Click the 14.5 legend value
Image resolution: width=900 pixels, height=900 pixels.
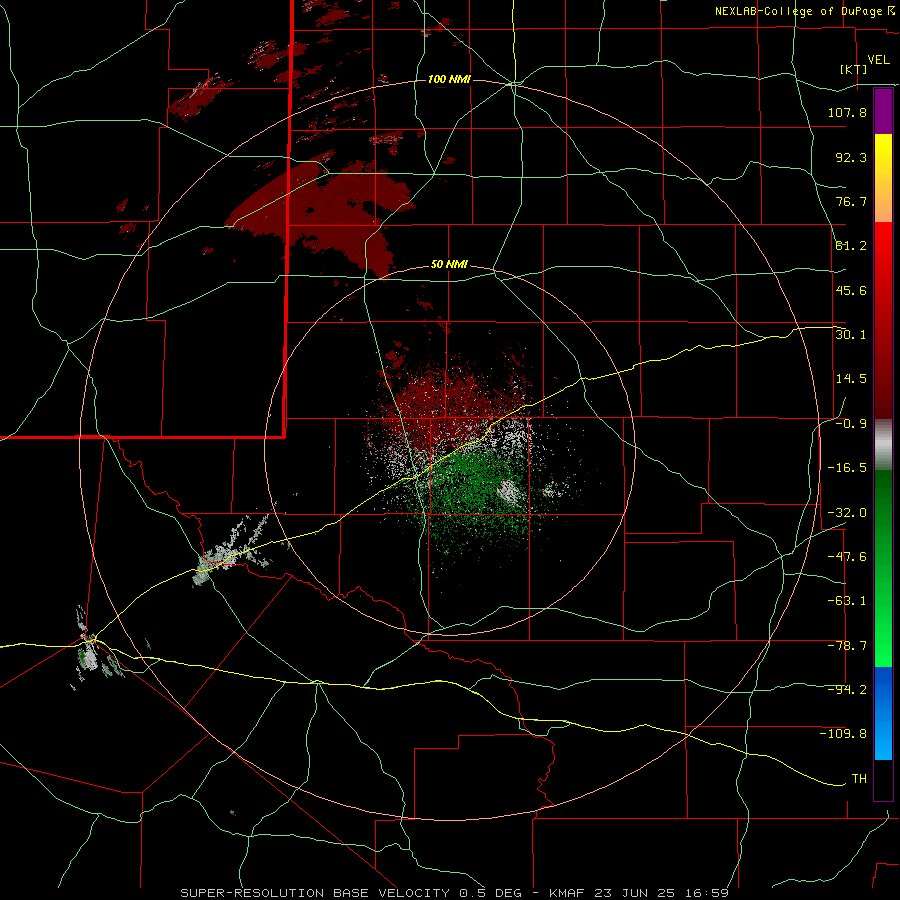point(851,379)
